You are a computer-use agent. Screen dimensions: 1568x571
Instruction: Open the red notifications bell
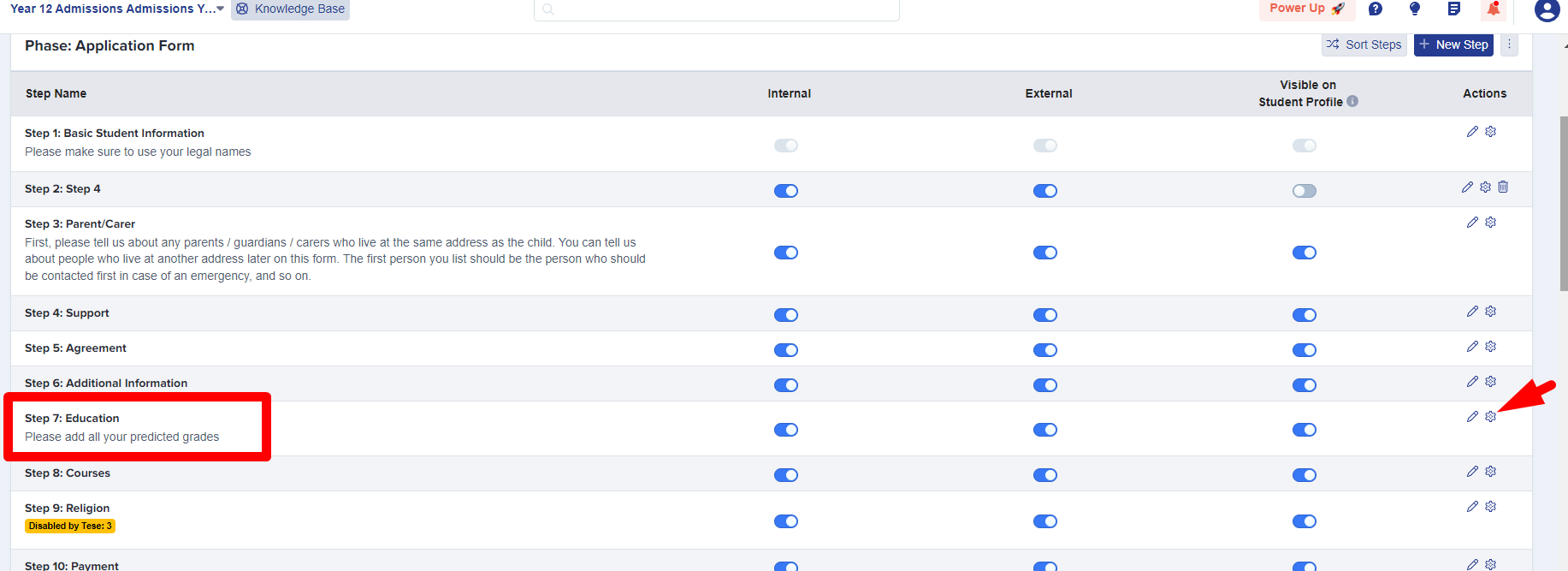pyautogui.click(x=1494, y=9)
